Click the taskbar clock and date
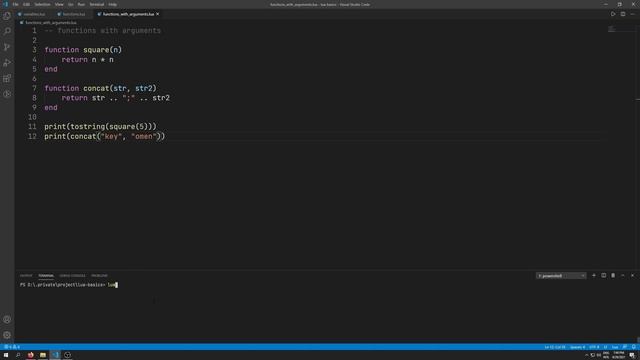 tap(619, 355)
